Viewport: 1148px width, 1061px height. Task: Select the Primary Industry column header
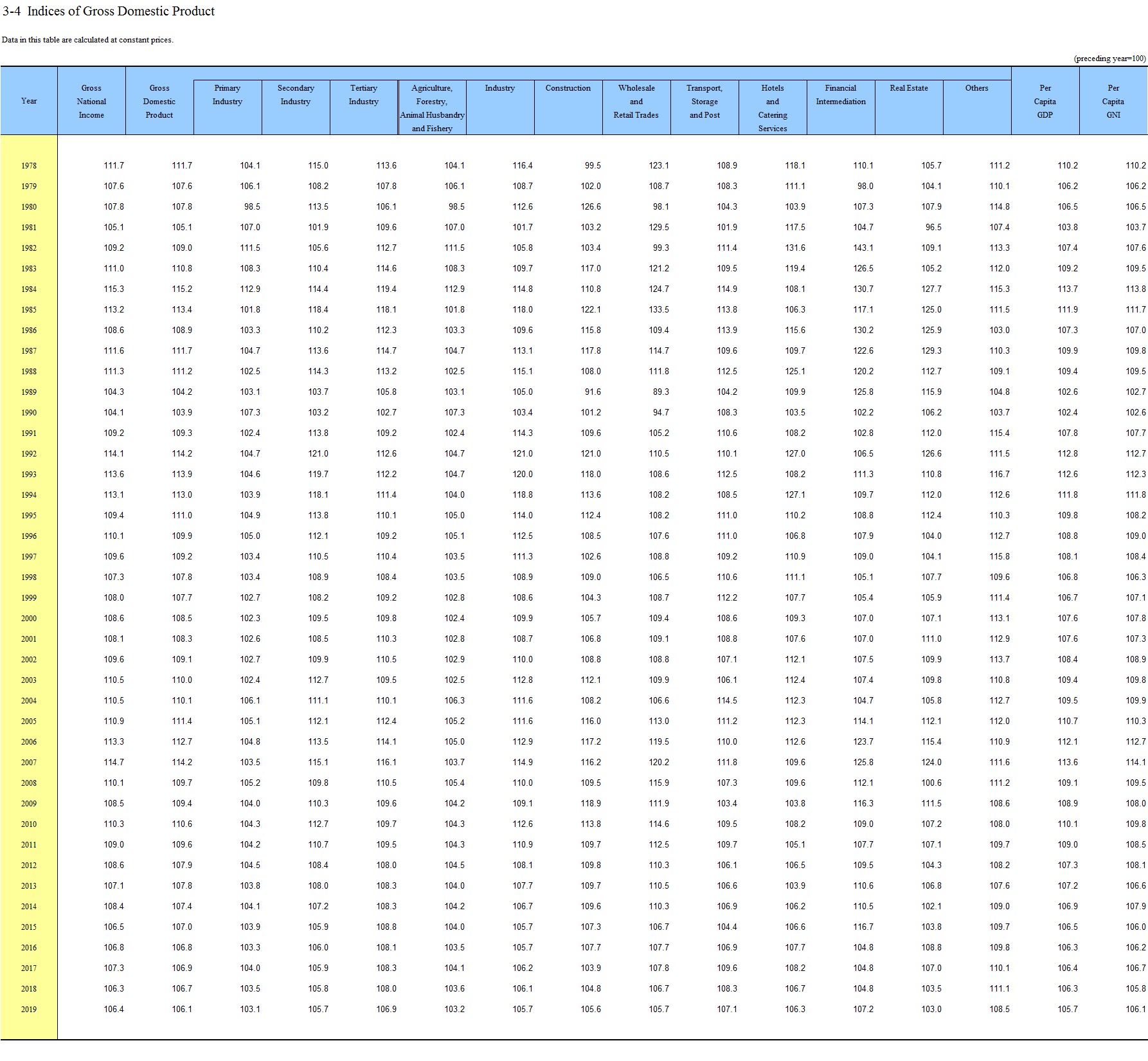pos(228,95)
